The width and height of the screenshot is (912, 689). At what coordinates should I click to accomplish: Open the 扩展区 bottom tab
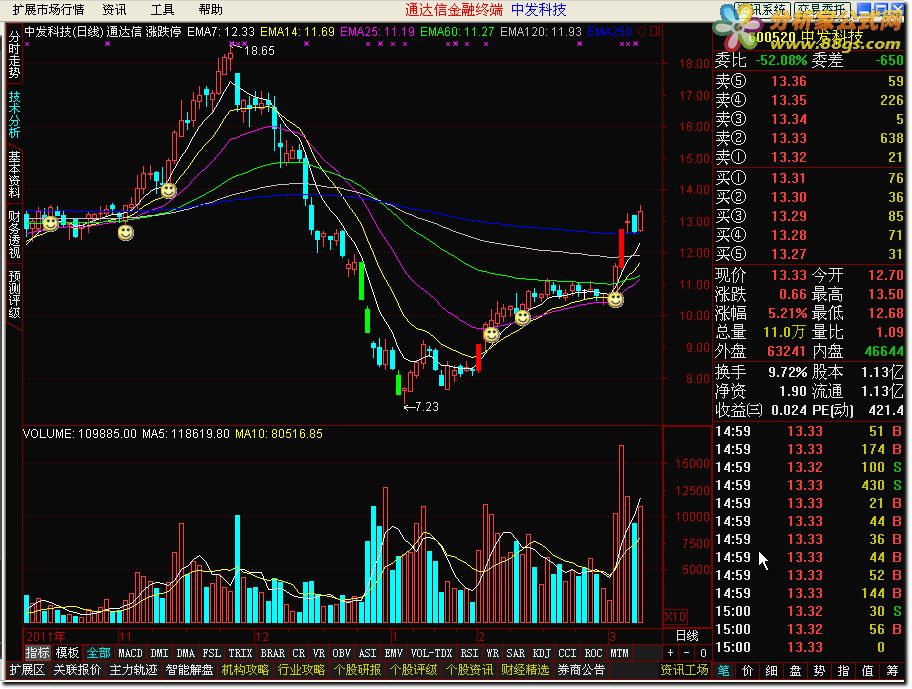pyautogui.click(x=27, y=670)
